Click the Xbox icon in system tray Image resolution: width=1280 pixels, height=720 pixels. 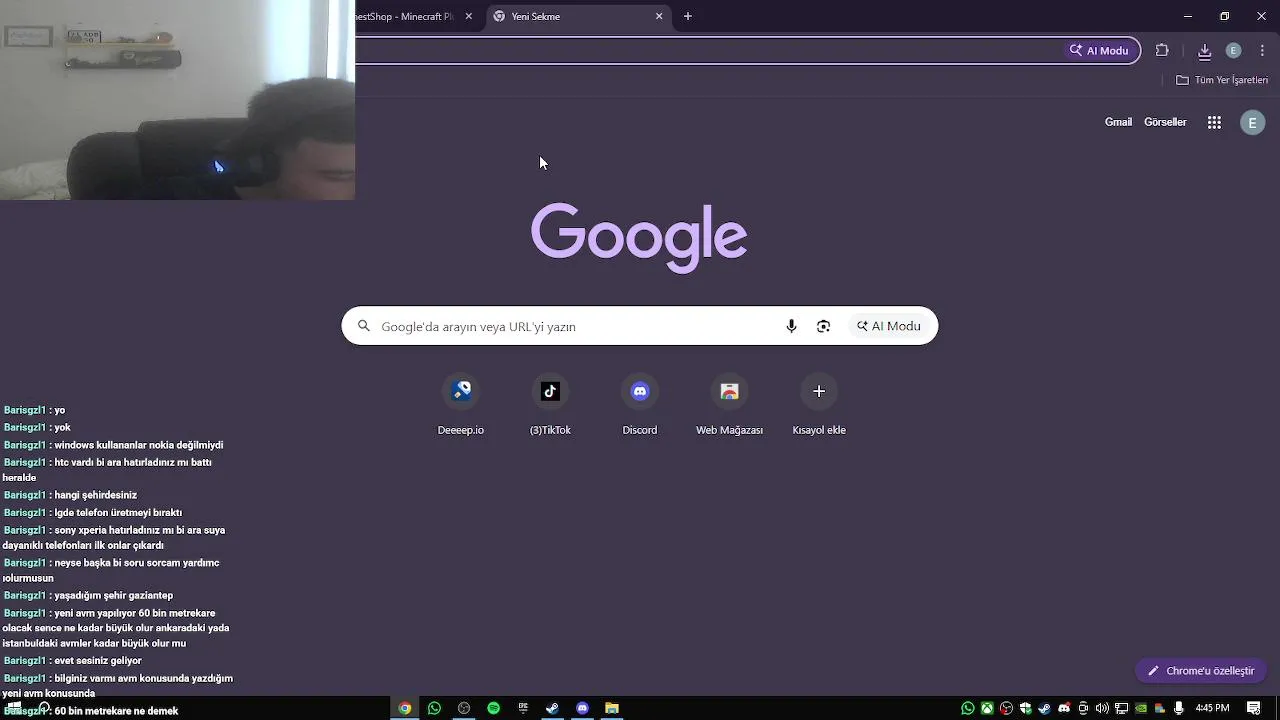point(987,708)
